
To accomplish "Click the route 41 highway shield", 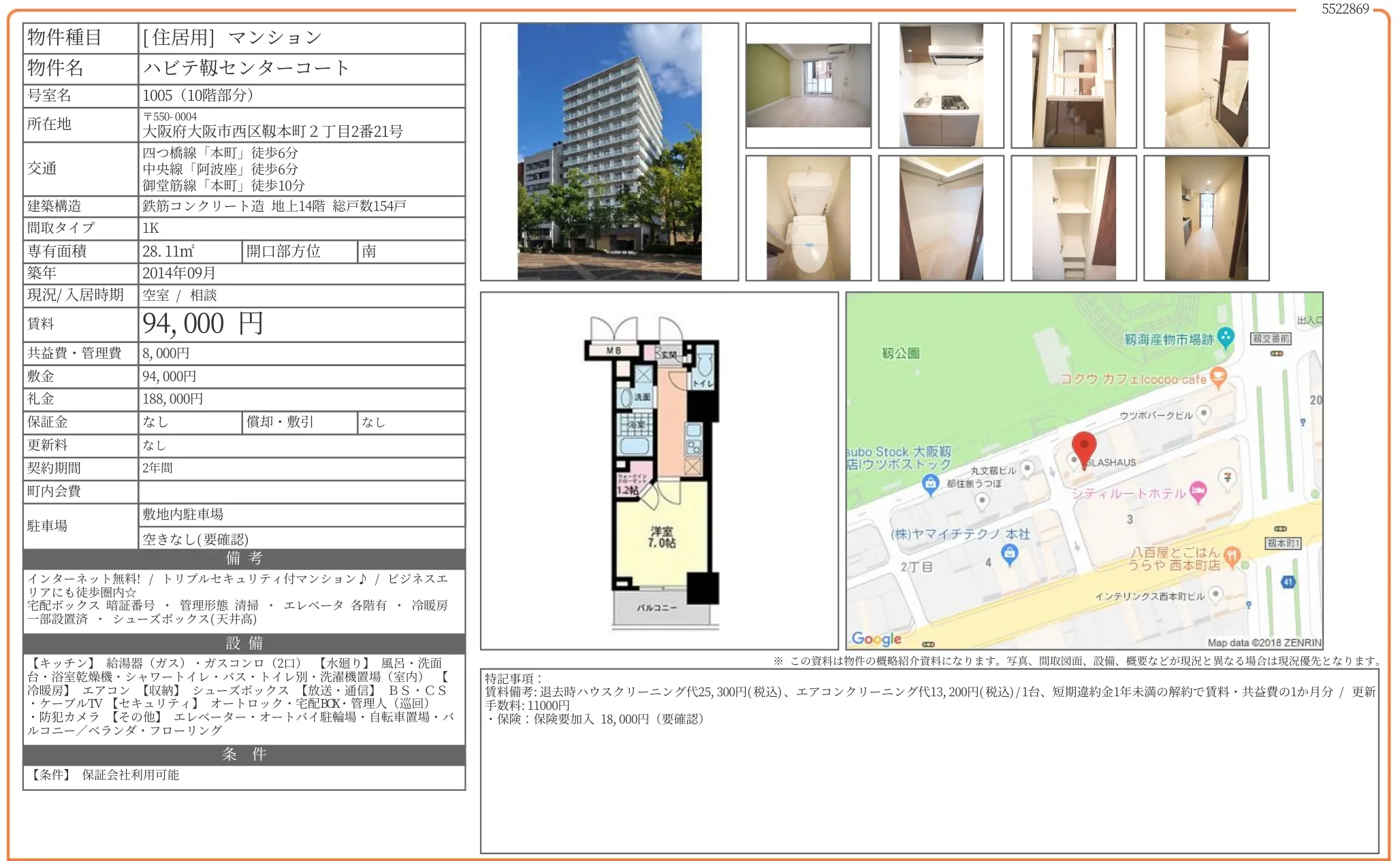I will 1288,582.
